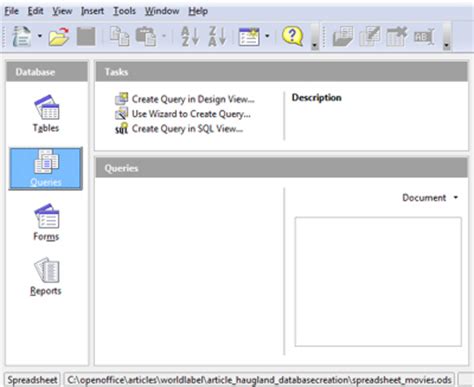Open the Edit menu
The height and width of the screenshot is (387, 474).
click(x=35, y=11)
